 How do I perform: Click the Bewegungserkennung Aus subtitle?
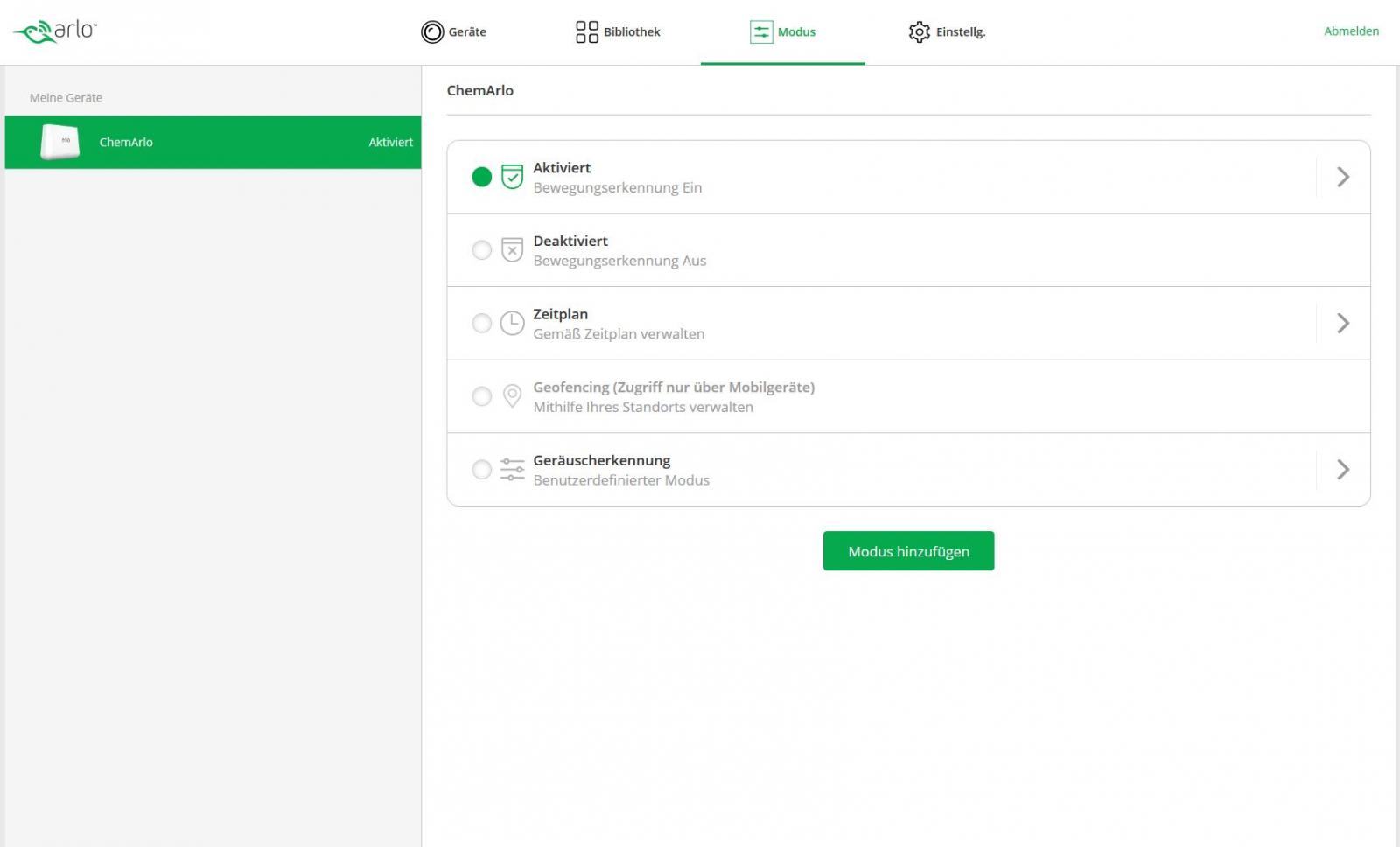tap(619, 261)
